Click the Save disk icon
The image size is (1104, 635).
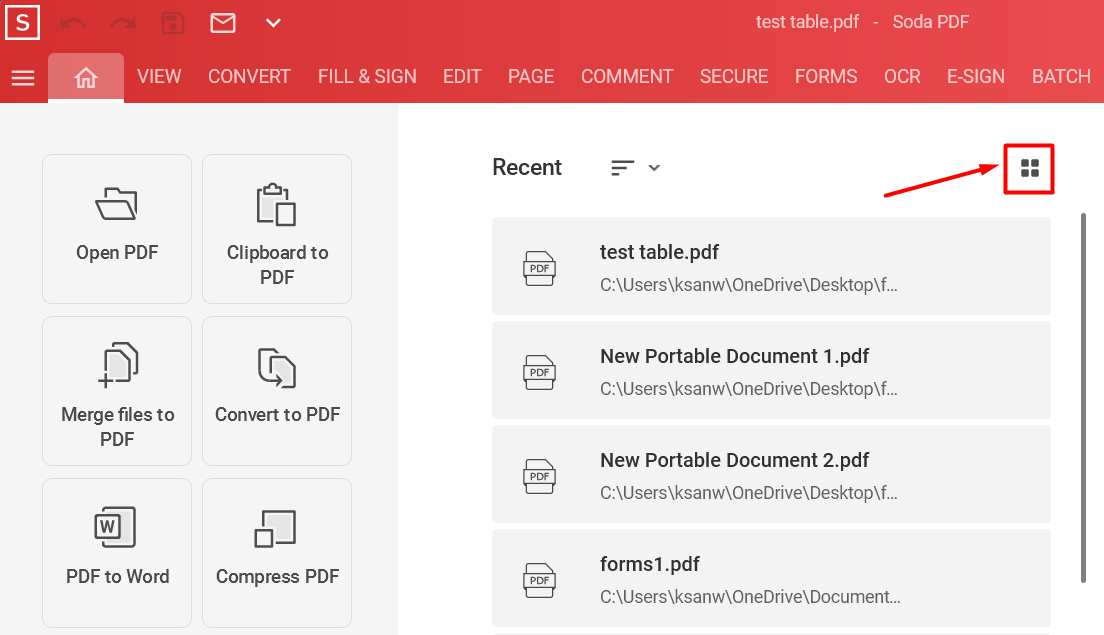click(x=173, y=23)
